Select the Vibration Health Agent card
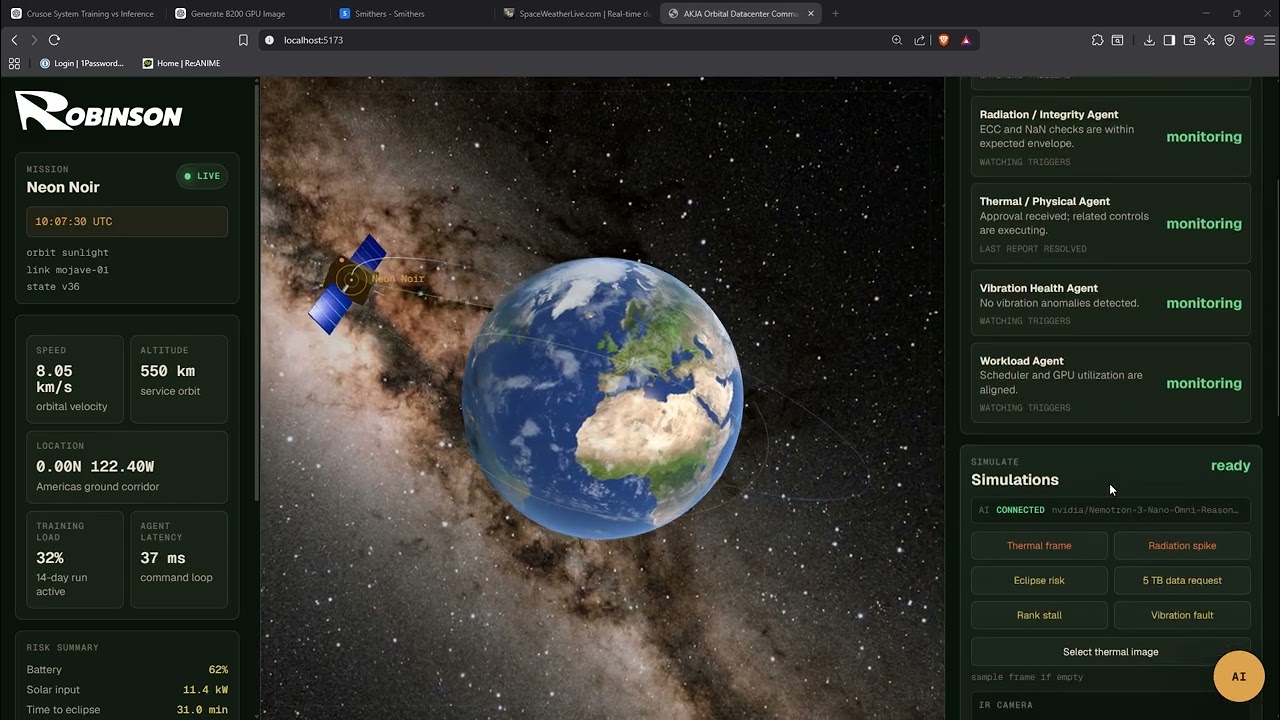 [x=1111, y=303]
